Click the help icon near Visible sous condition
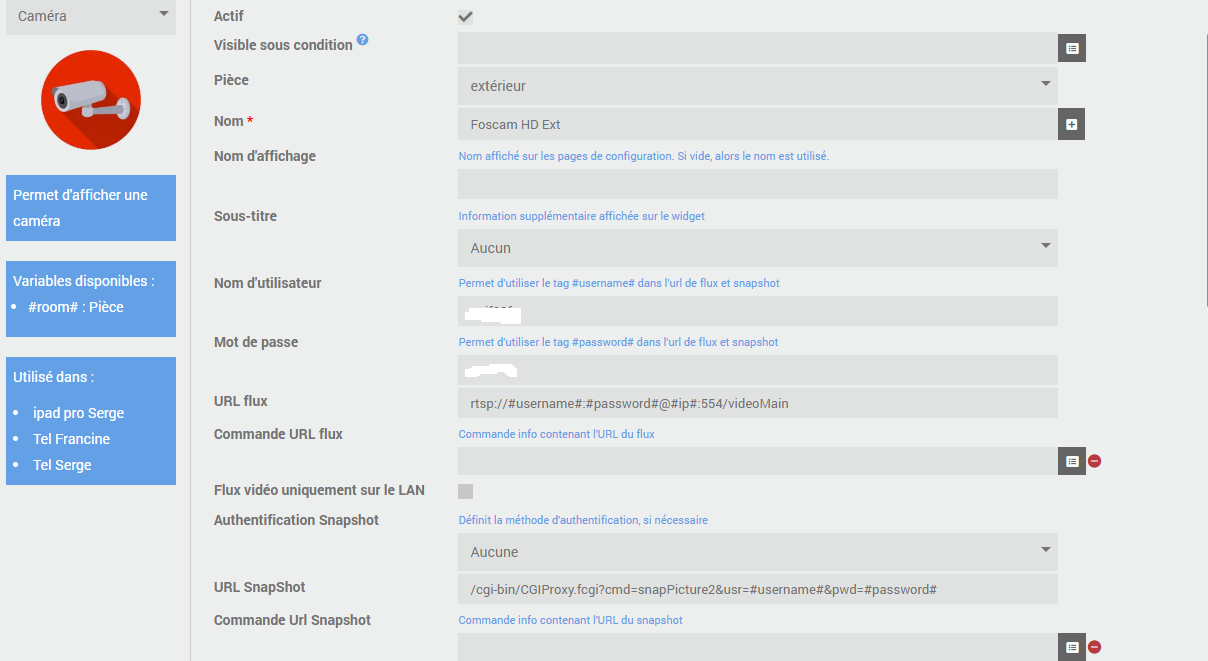Viewport: 1208px width, 661px height. [363, 40]
